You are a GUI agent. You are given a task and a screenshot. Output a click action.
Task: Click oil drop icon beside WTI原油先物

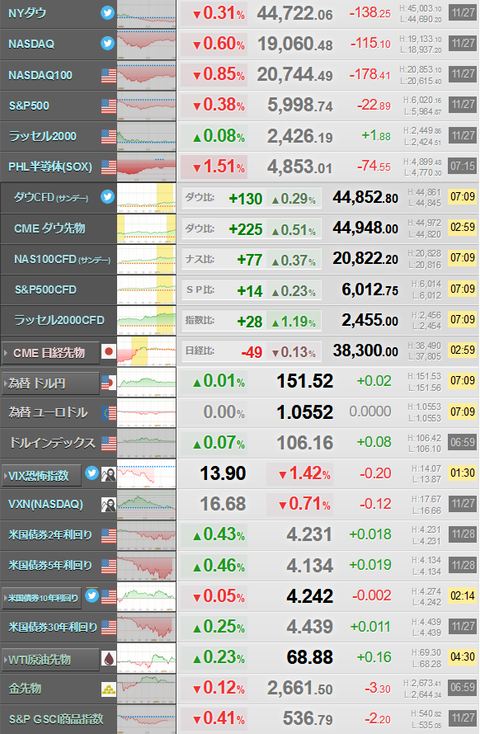[109, 659]
